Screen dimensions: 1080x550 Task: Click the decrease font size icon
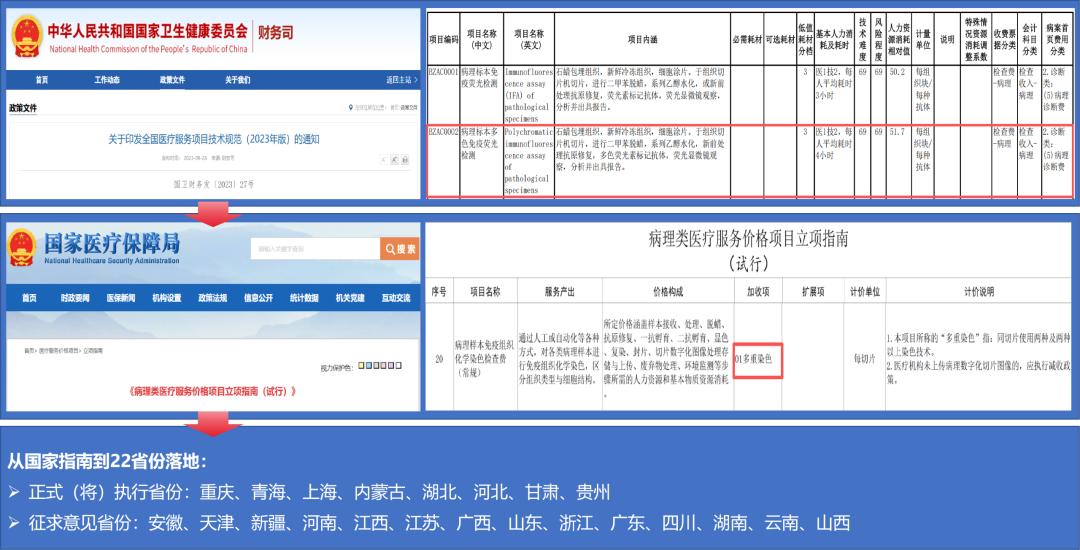point(384,160)
